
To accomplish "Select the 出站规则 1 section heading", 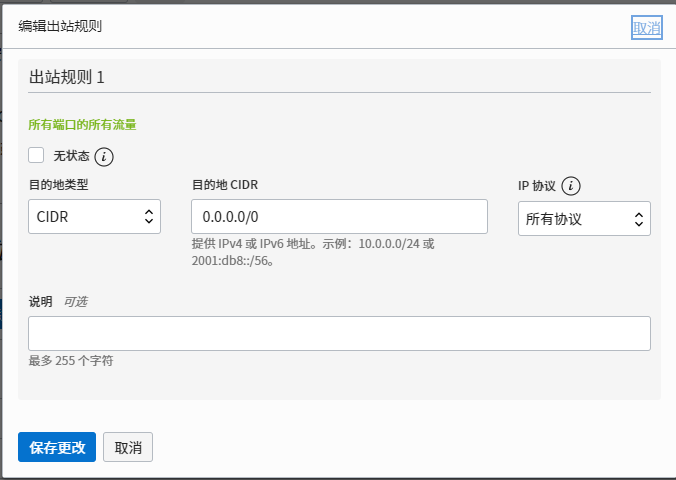I will 67,78.
